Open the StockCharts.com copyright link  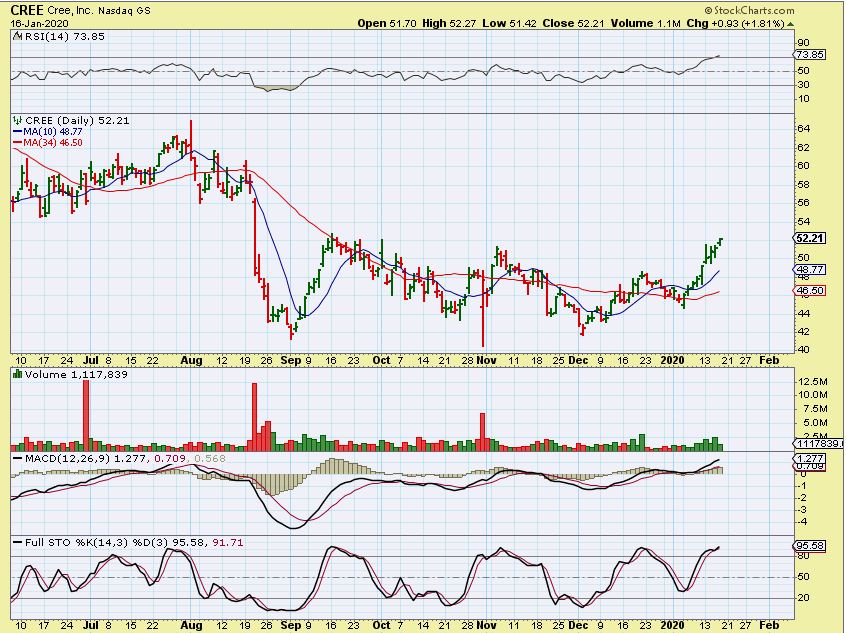pos(749,10)
